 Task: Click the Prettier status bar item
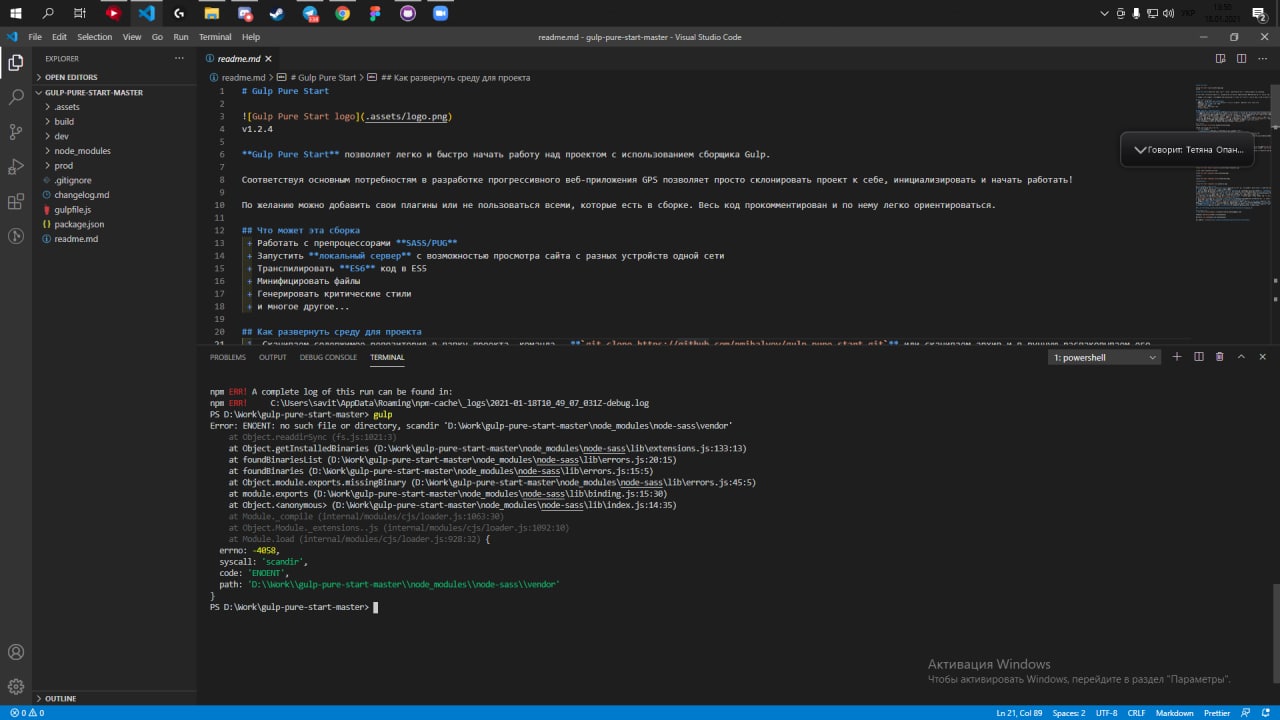(x=1217, y=713)
